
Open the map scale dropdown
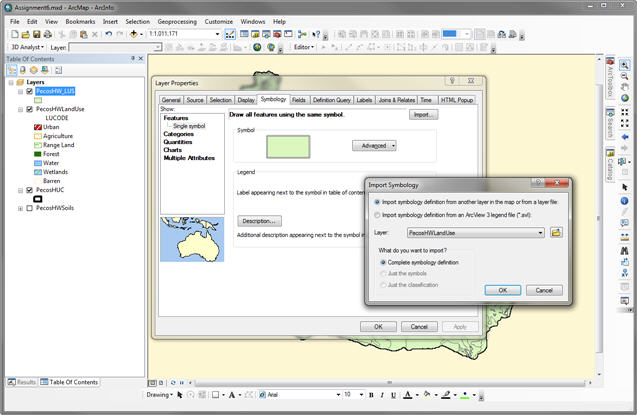pyautogui.click(x=217, y=34)
